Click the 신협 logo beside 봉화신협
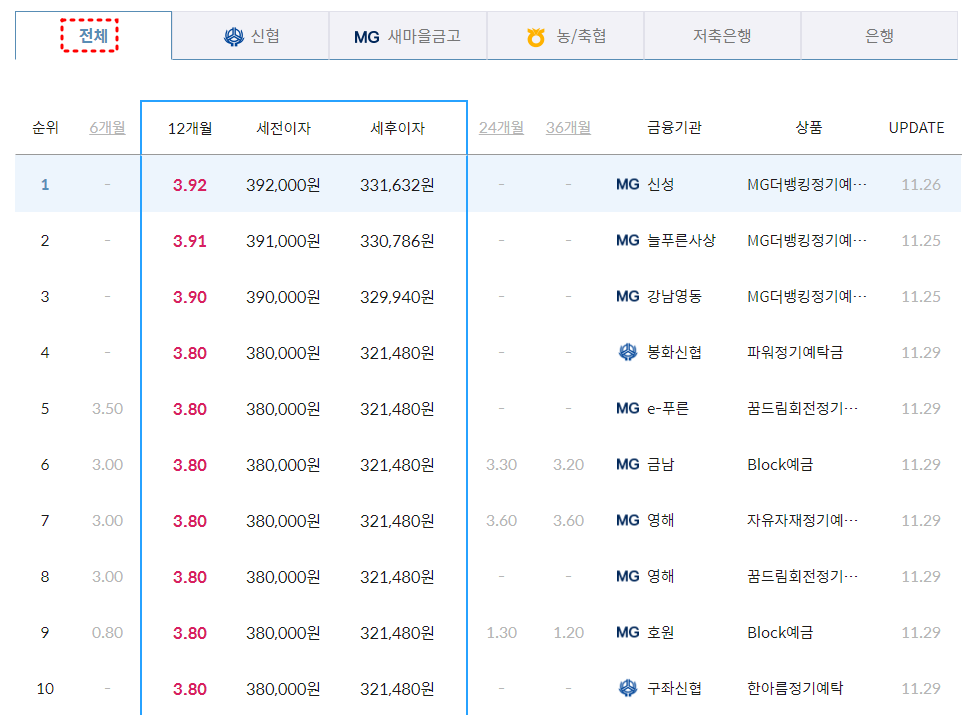The image size is (968, 715). click(x=628, y=353)
